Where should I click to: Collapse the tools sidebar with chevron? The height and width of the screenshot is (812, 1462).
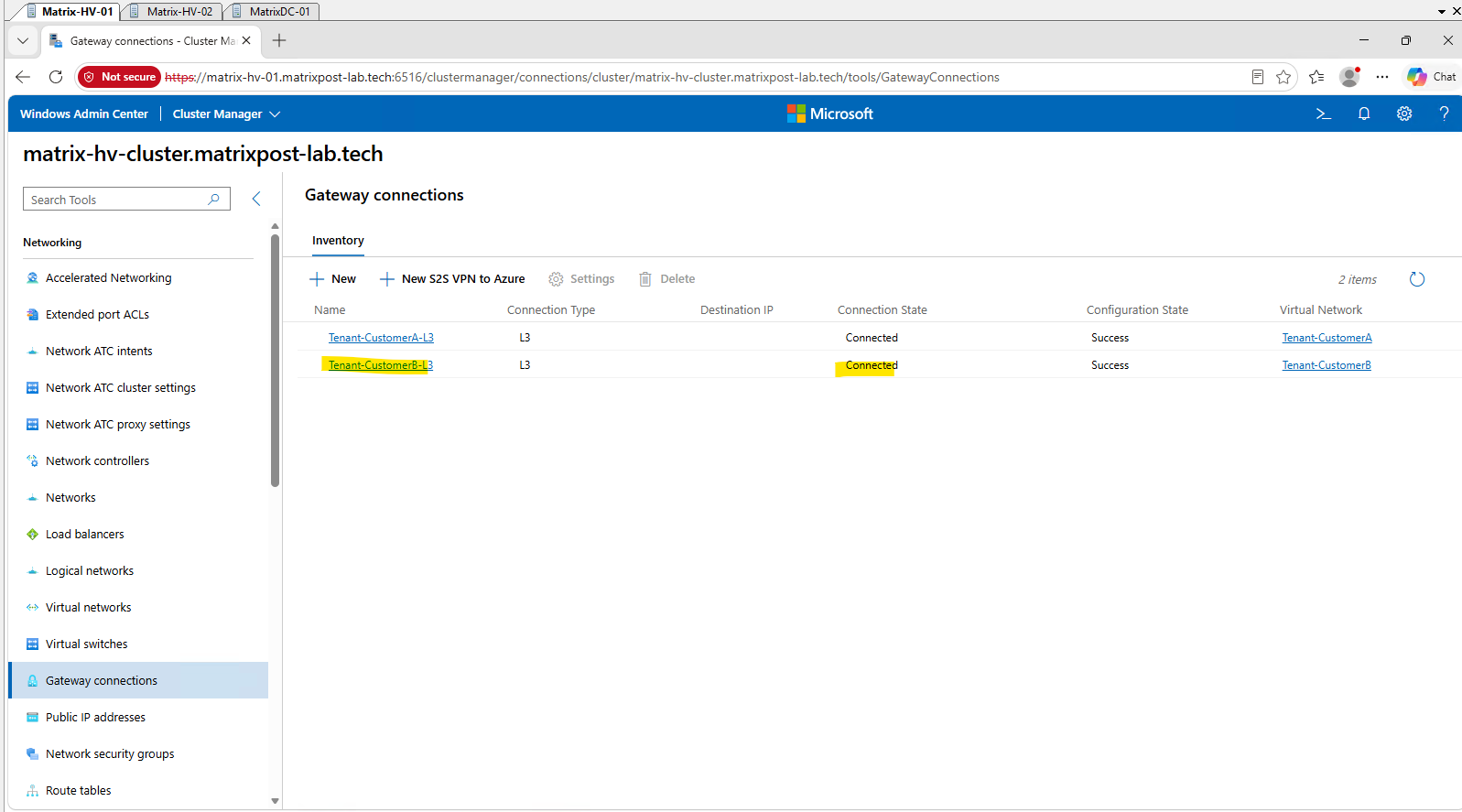pos(256,199)
